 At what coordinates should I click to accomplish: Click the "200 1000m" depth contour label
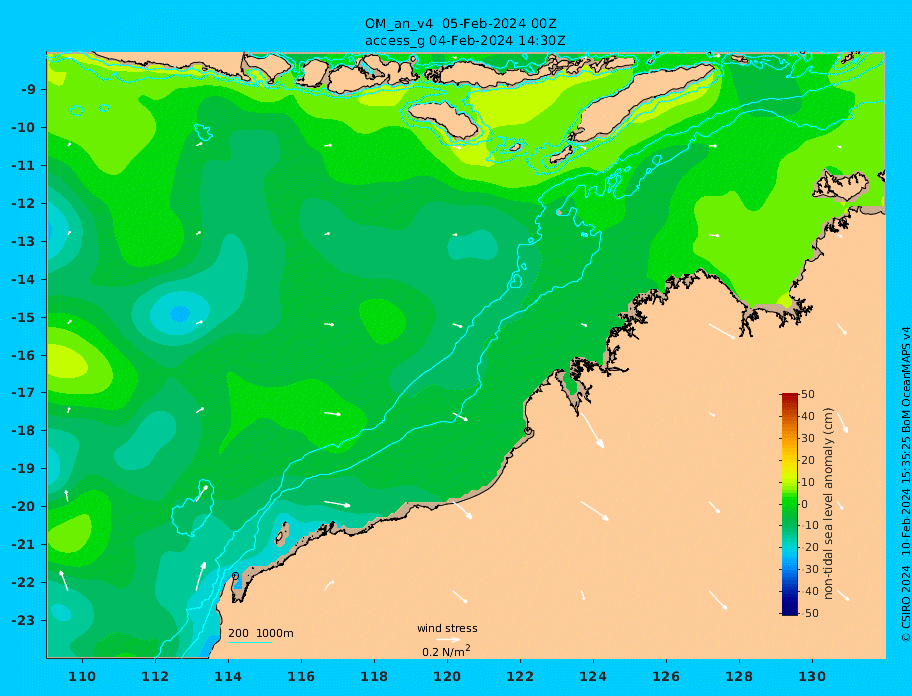261,633
